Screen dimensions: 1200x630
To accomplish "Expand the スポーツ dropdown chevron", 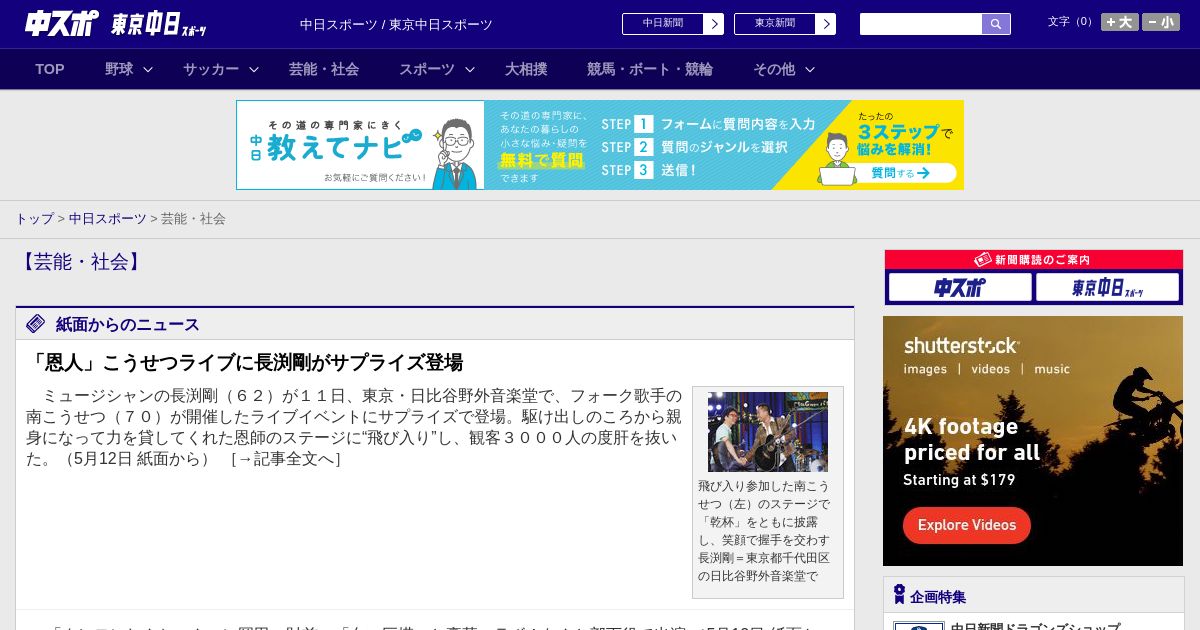I will pyautogui.click(x=470, y=69).
